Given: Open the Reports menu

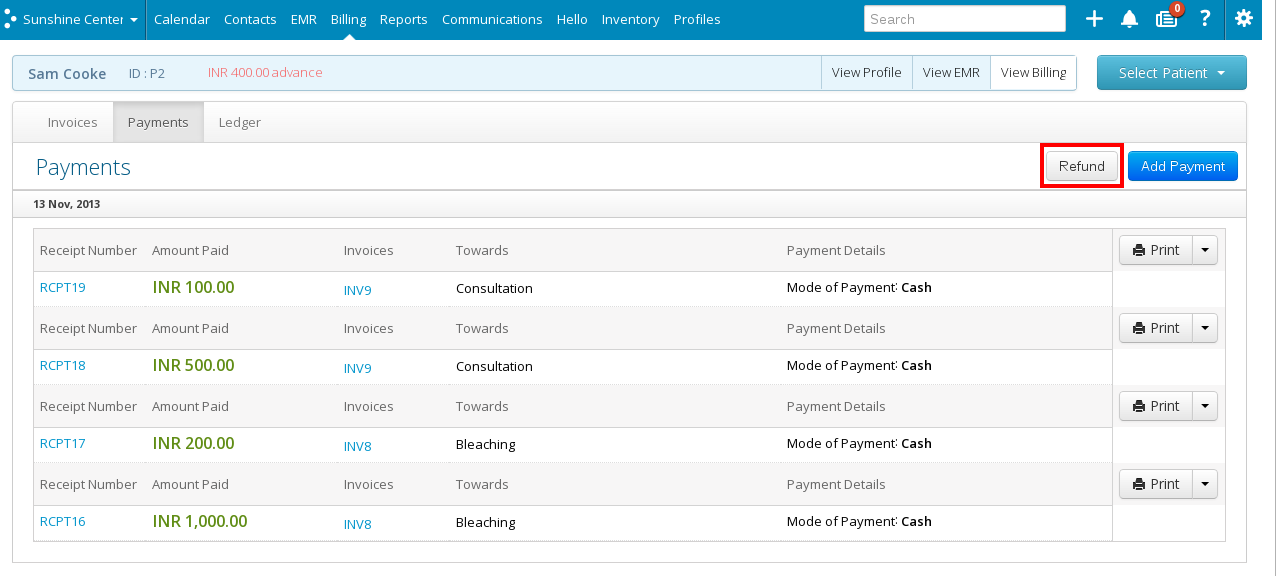Looking at the screenshot, I should coord(404,19).
